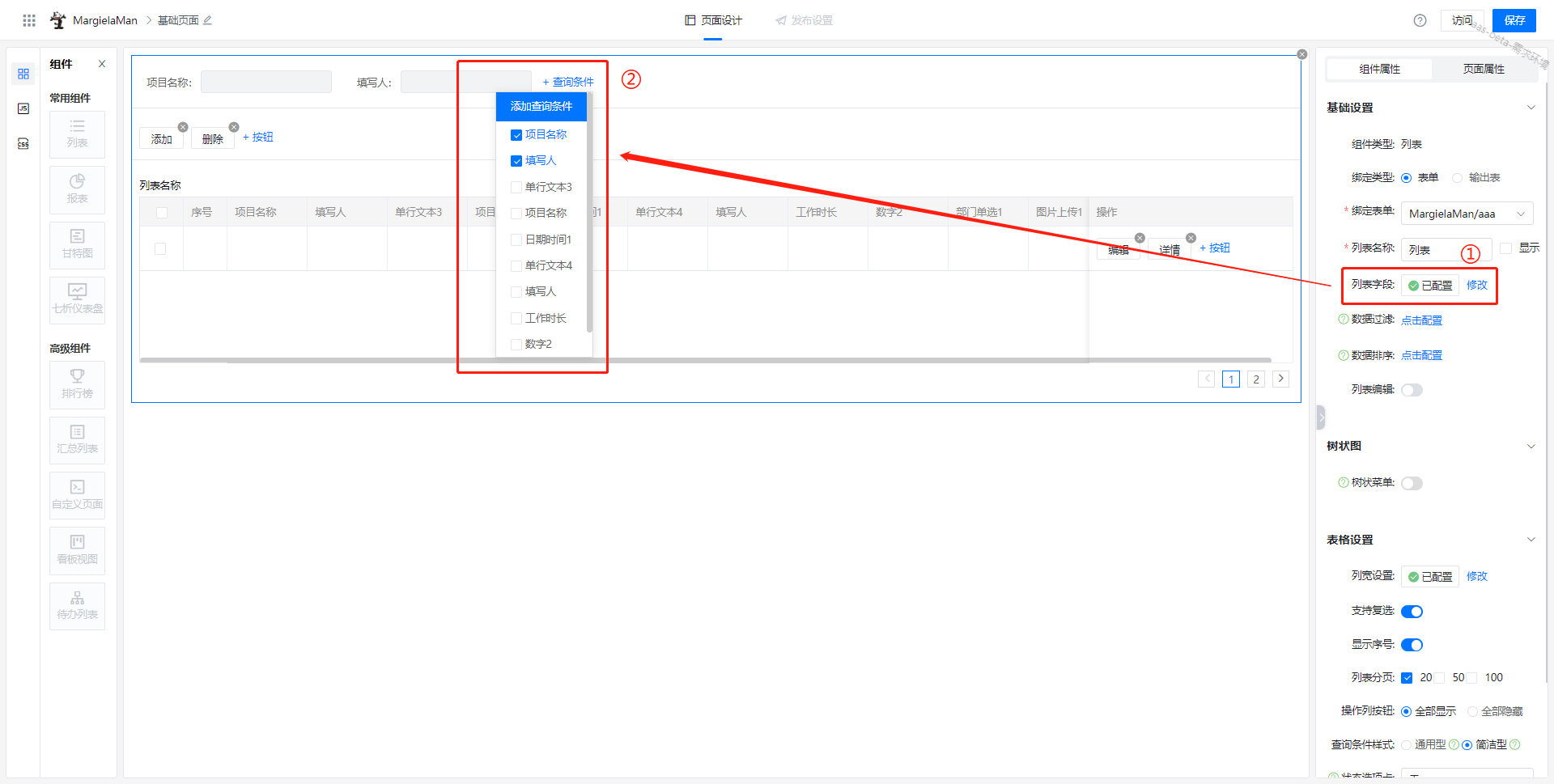Screen dimensions: 1554x784
Task: Pick the 待办列表 todo list component
Action: coord(77,605)
